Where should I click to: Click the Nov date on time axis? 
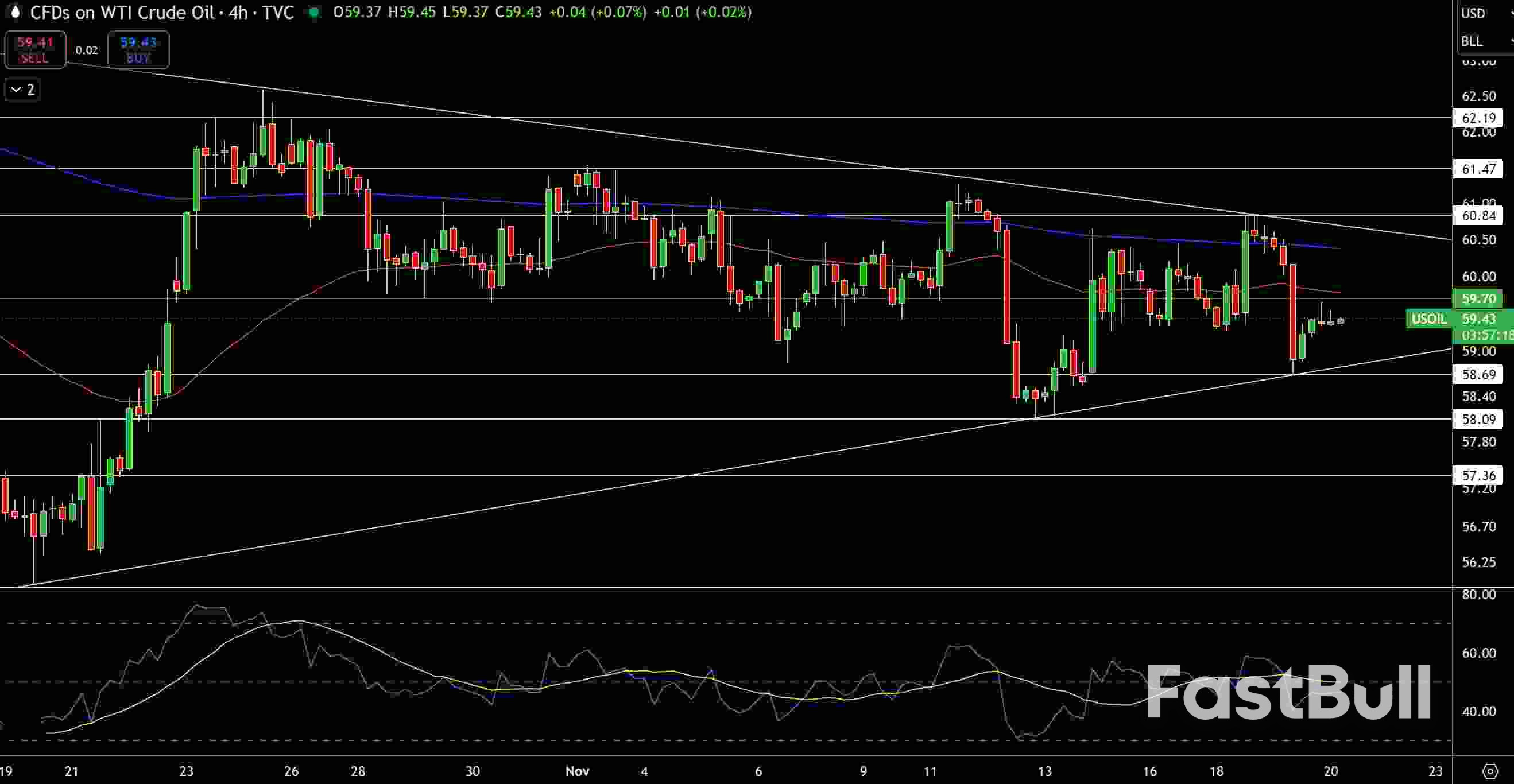click(576, 770)
